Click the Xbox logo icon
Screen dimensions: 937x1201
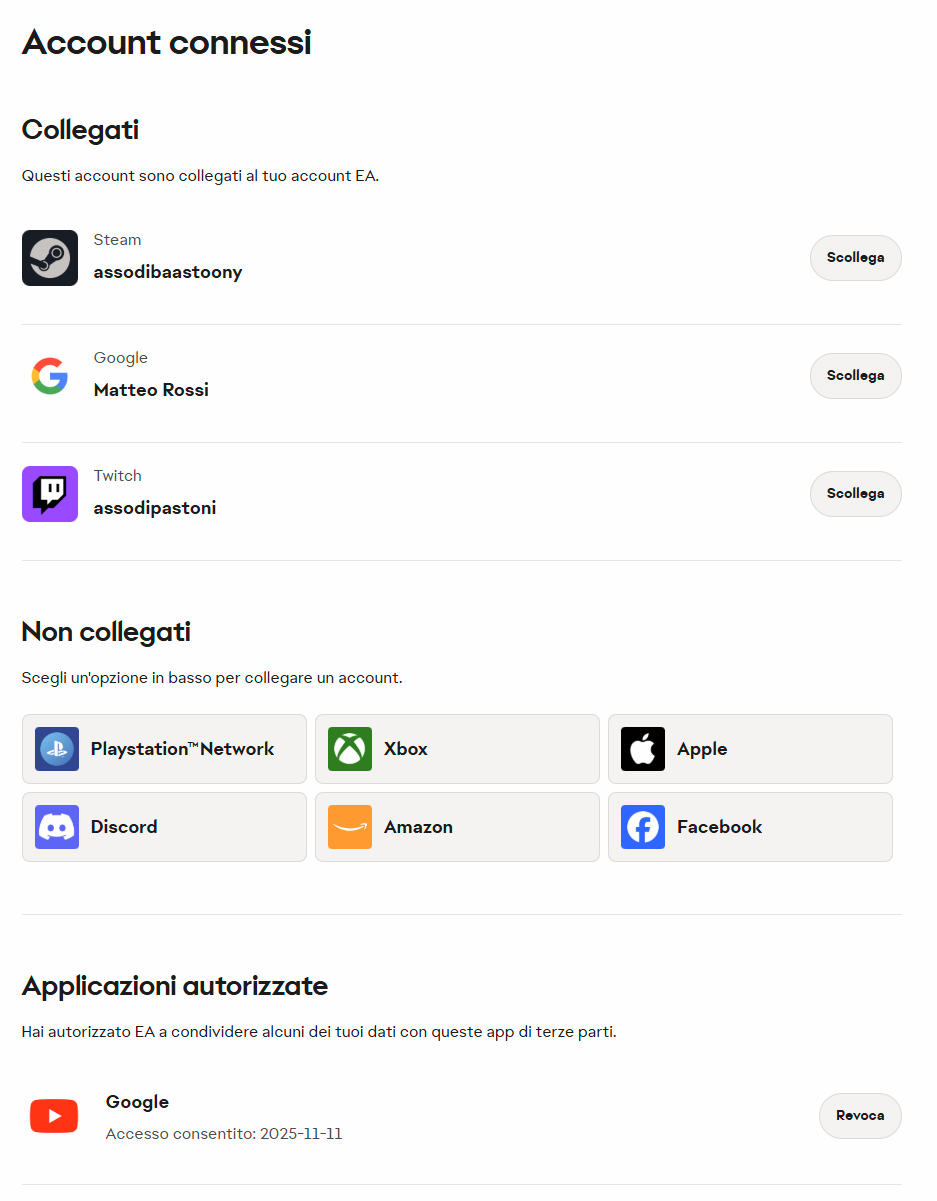click(x=350, y=749)
